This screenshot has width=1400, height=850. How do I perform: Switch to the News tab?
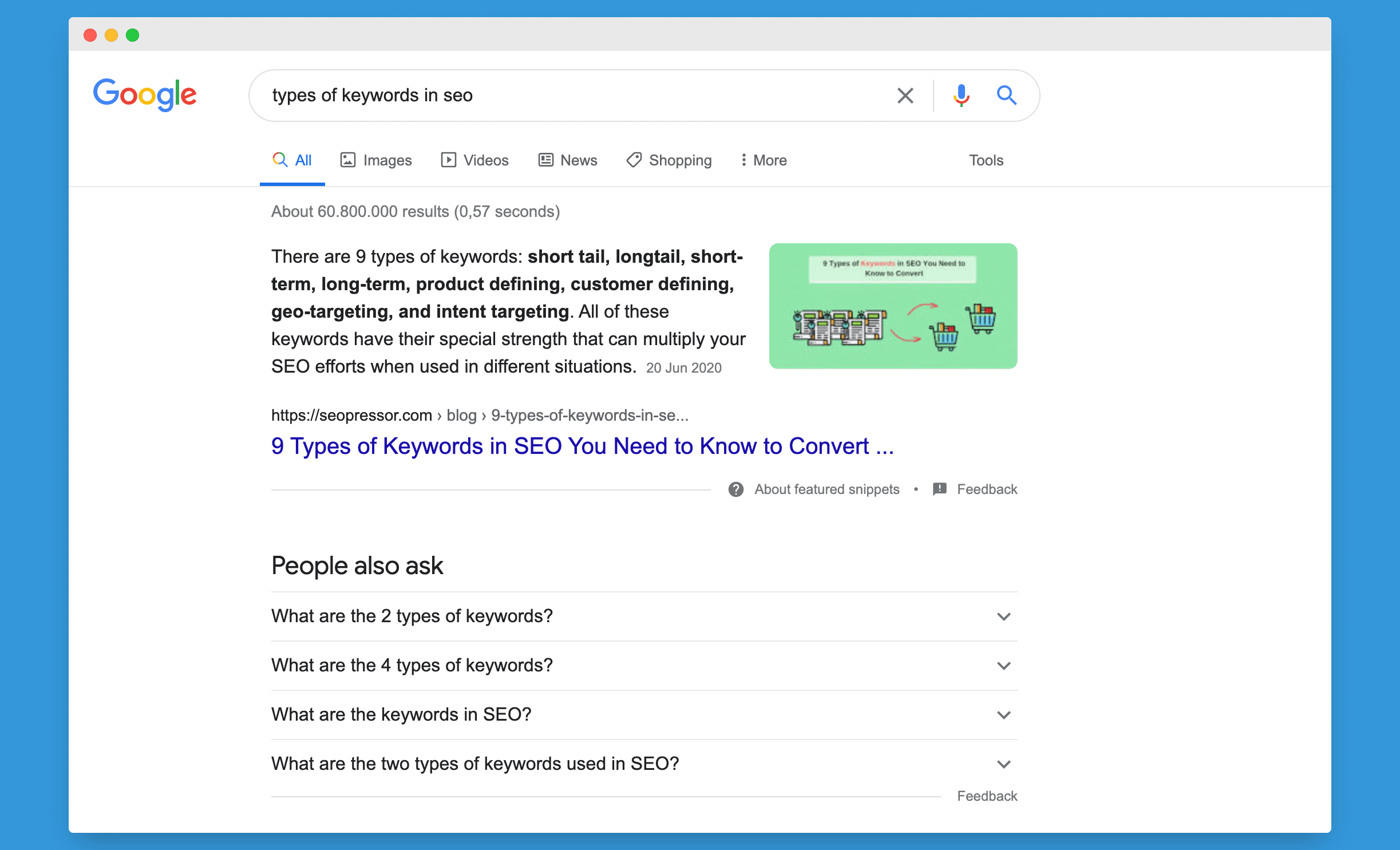pos(568,161)
